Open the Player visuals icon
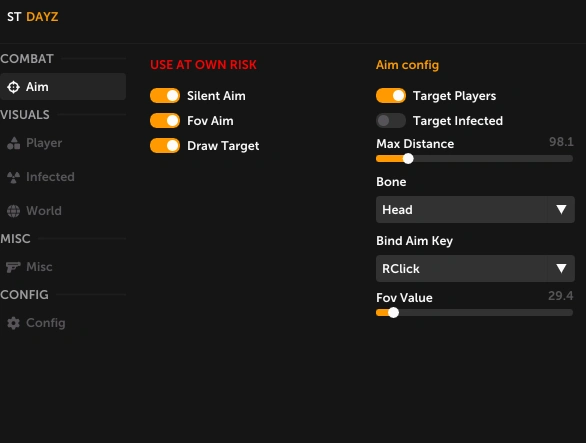 tap(13, 143)
